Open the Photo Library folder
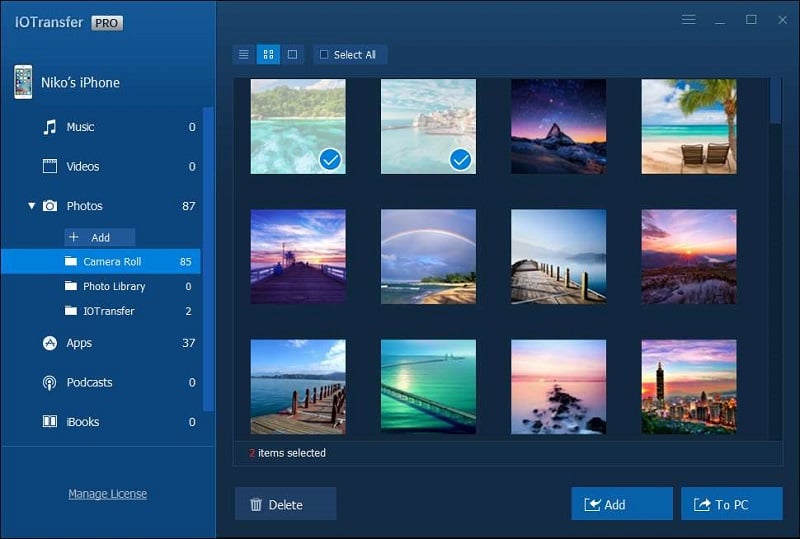Viewport: 800px width, 539px height. tap(128, 286)
